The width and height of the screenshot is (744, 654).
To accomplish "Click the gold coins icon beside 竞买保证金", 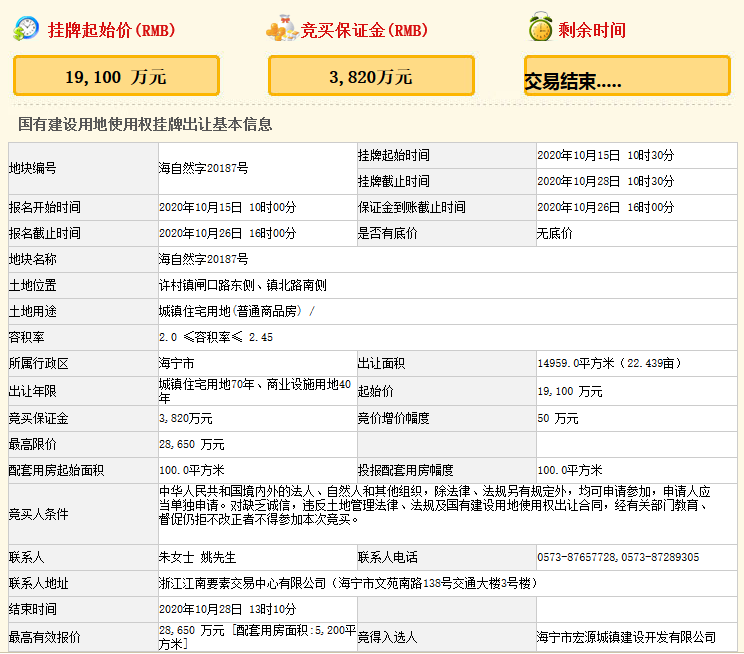I will point(281,30).
